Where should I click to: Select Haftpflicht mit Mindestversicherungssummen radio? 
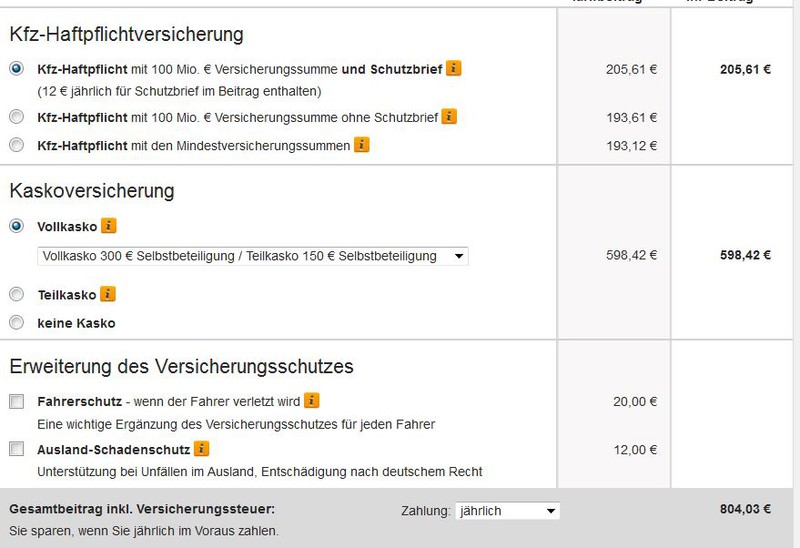pyautogui.click(x=16, y=145)
